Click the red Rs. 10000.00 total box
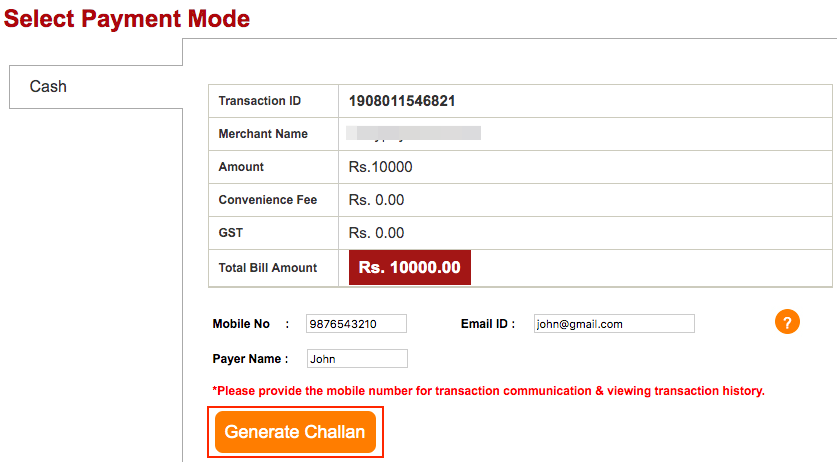Image resolution: width=837 pixels, height=462 pixels. (x=410, y=268)
